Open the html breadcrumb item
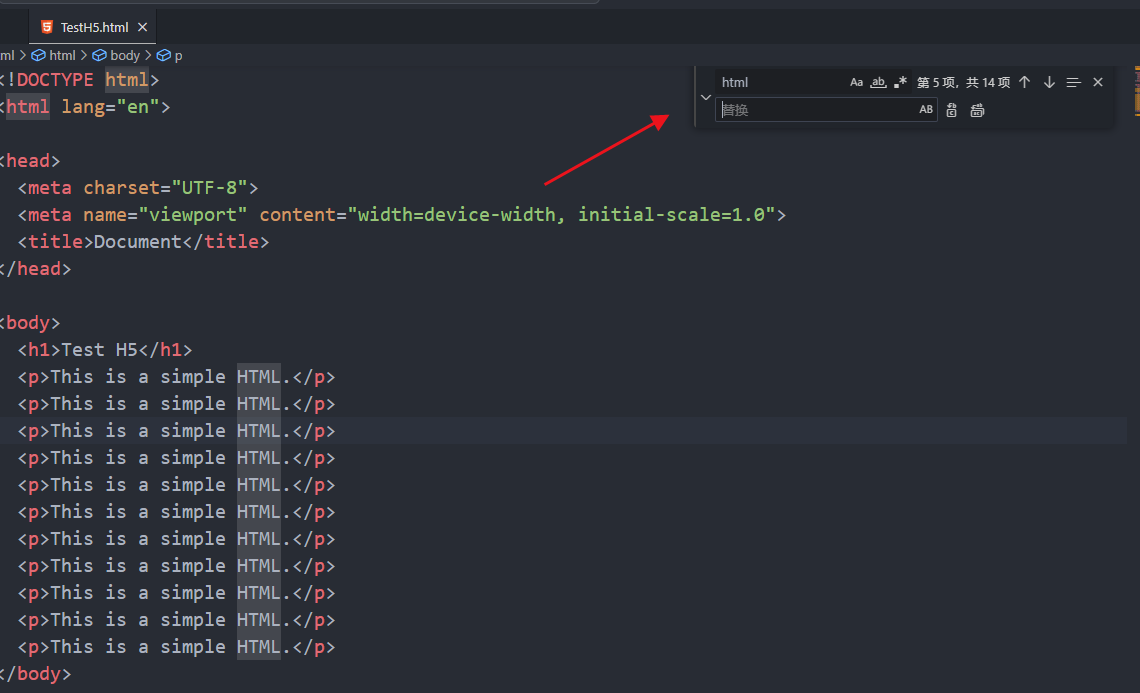 point(54,55)
